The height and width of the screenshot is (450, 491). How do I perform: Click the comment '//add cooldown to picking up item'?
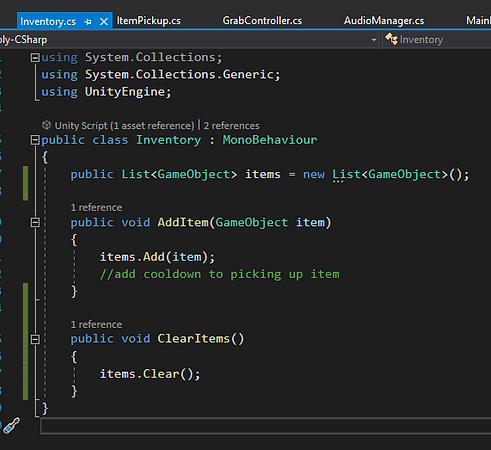[x=220, y=274]
